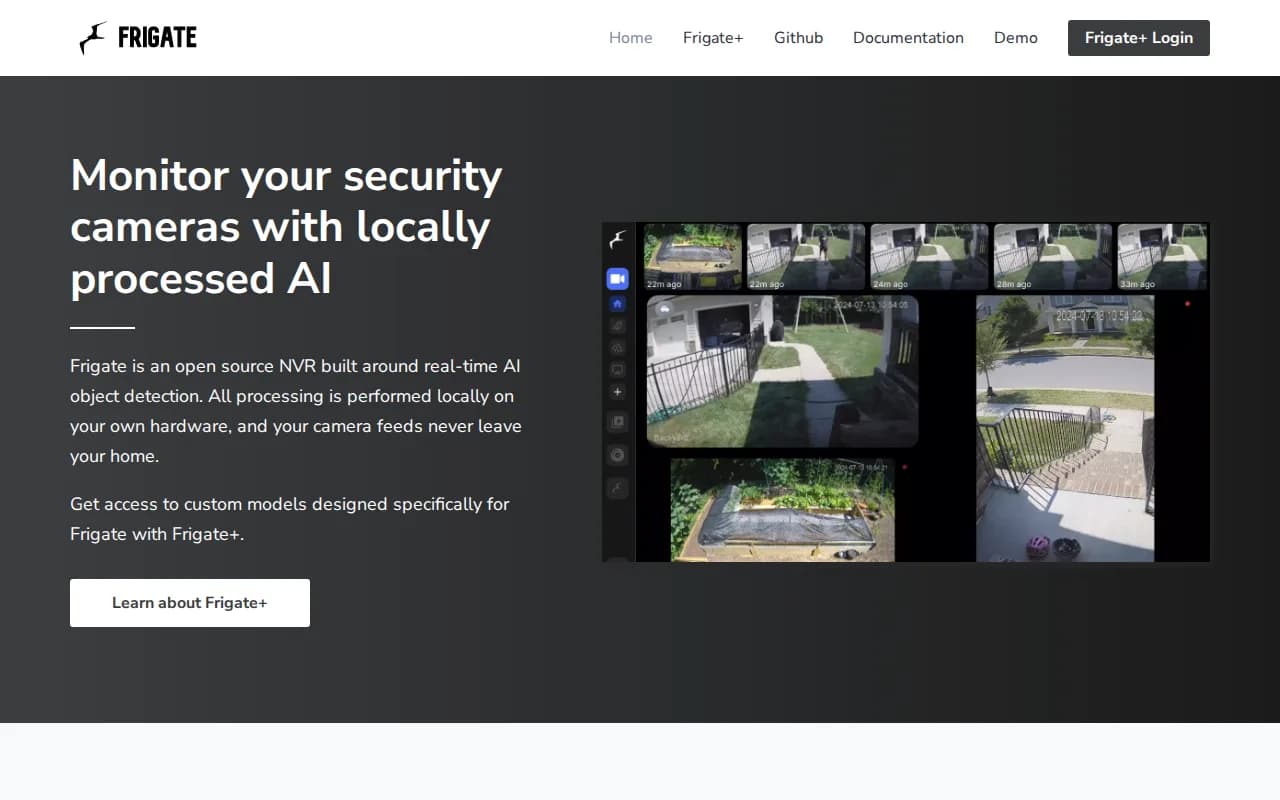Open the Home navigation link
Image resolution: width=1280 pixels, height=800 pixels.
(630, 38)
